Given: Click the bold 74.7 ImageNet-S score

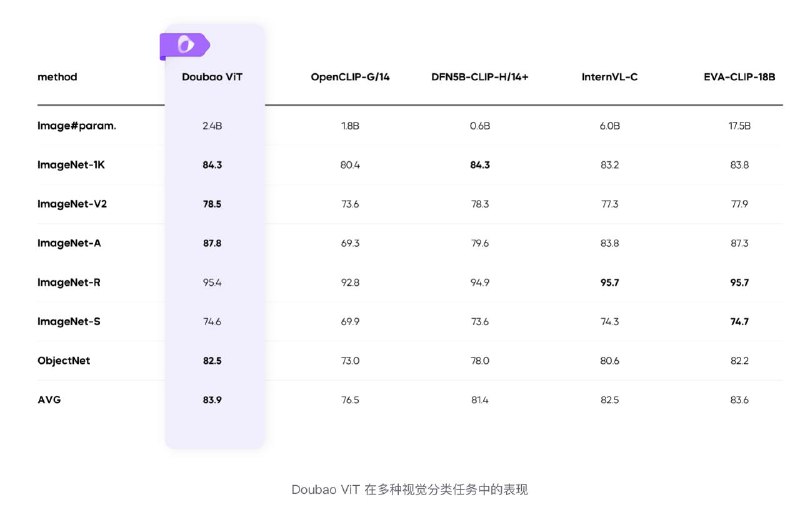Looking at the screenshot, I should (x=739, y=322).
